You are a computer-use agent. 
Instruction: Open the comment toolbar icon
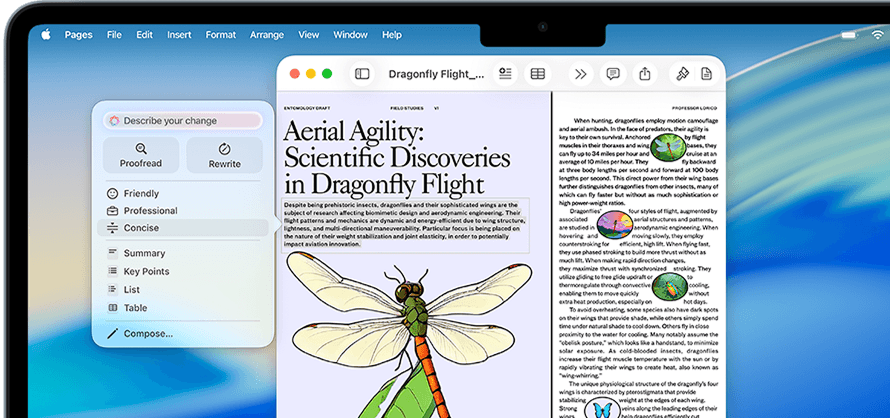coord(613,74)
